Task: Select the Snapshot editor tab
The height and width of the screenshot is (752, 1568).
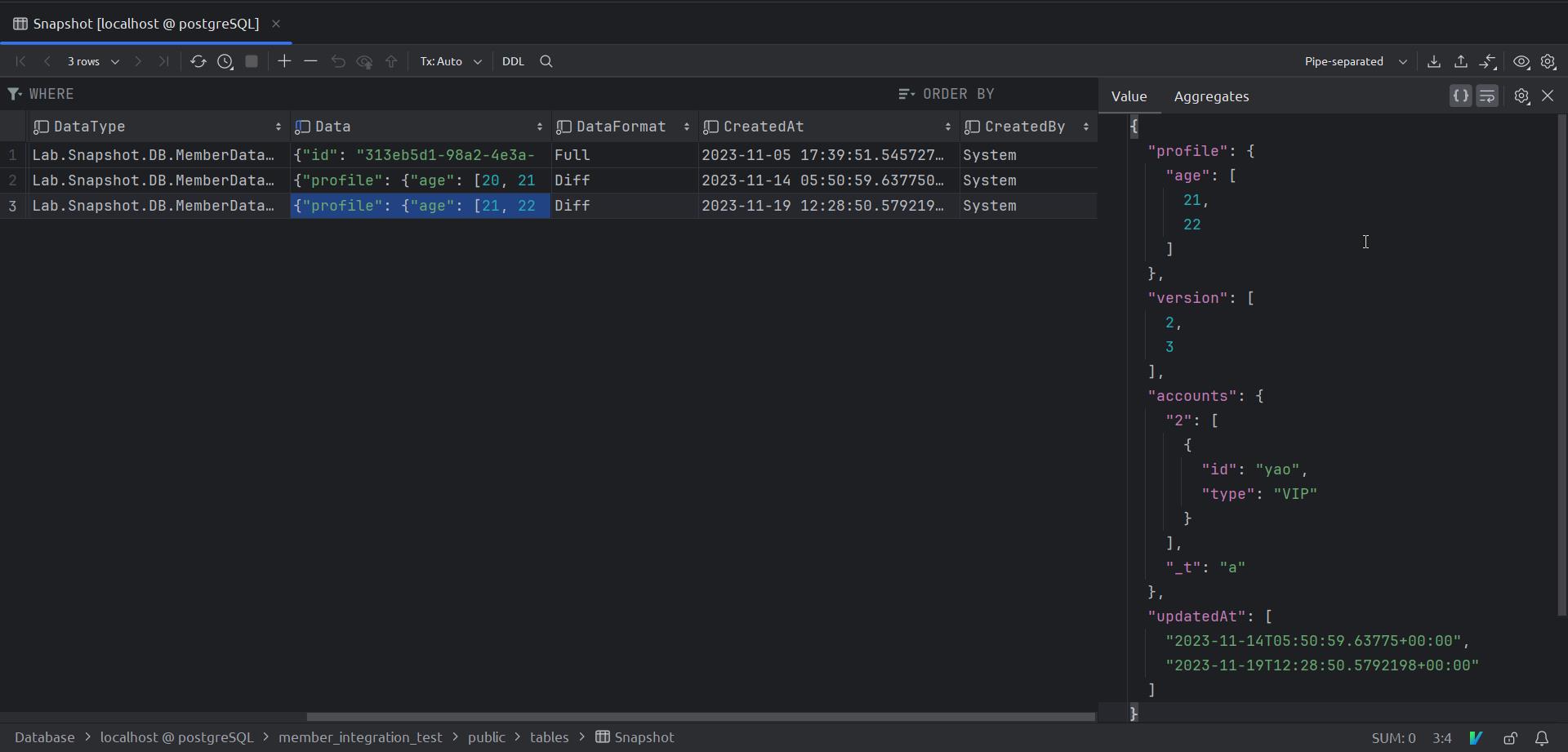Action: tap(145, 24)
